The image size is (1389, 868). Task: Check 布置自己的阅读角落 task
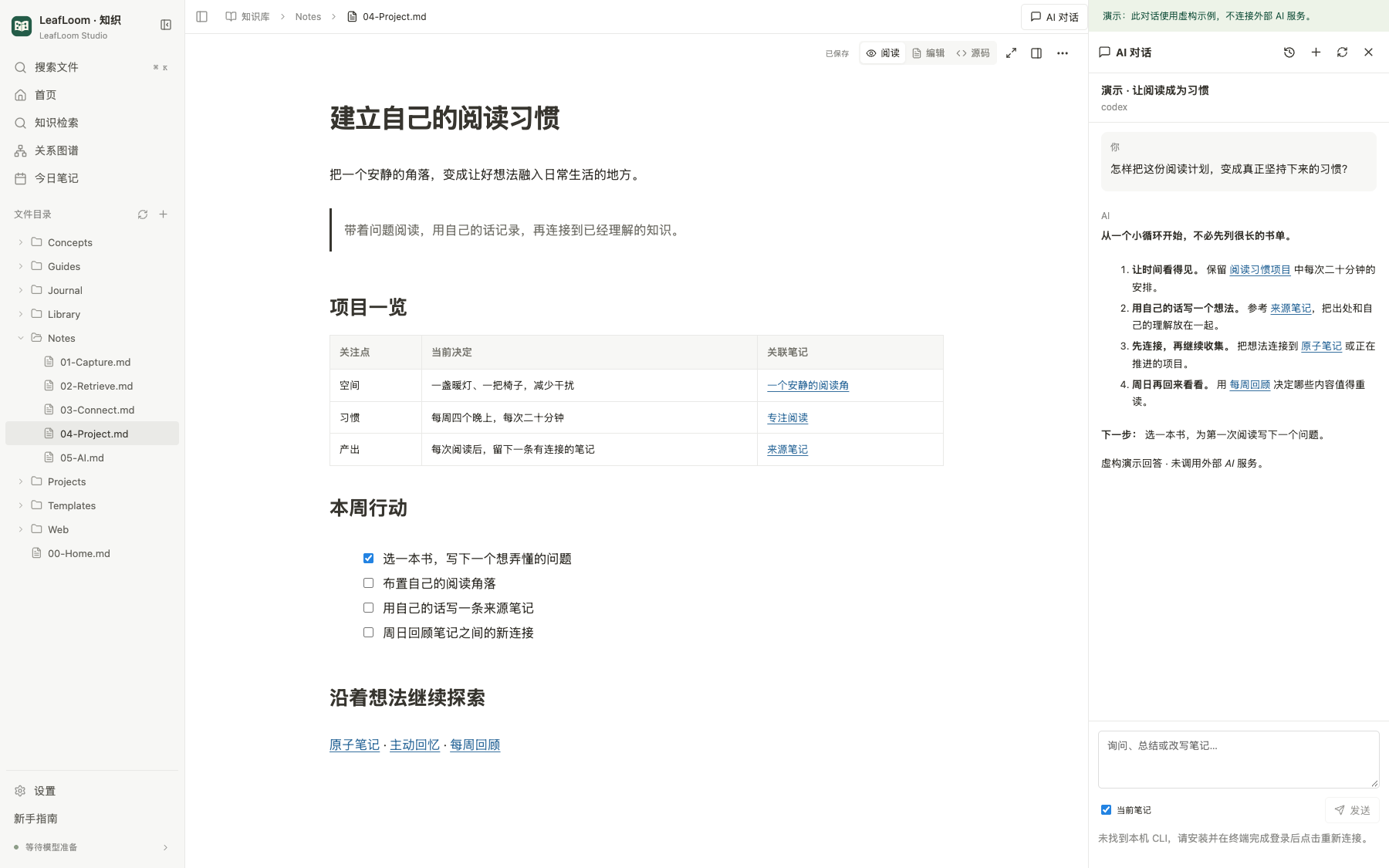tap(368, 583)
